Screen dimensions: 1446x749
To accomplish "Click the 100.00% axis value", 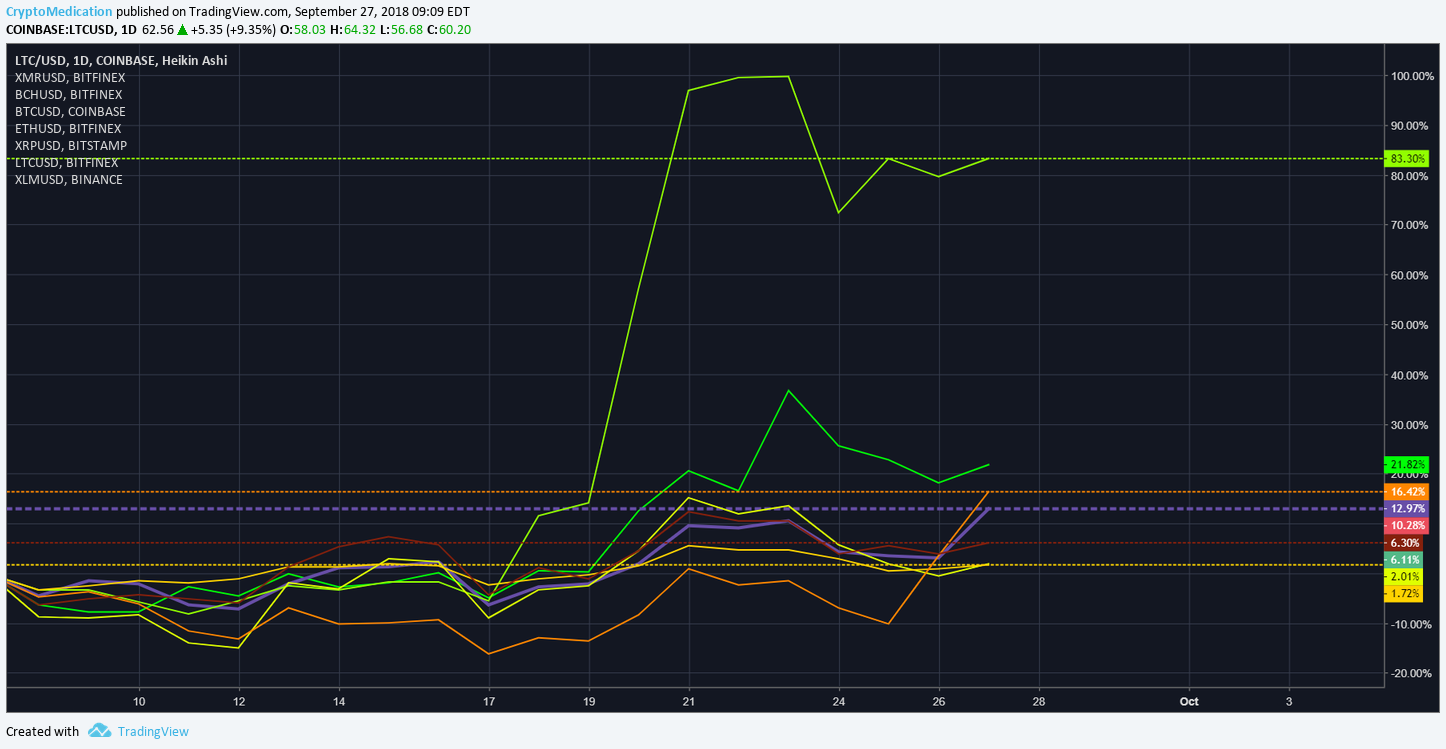I will coord(1413,76).
